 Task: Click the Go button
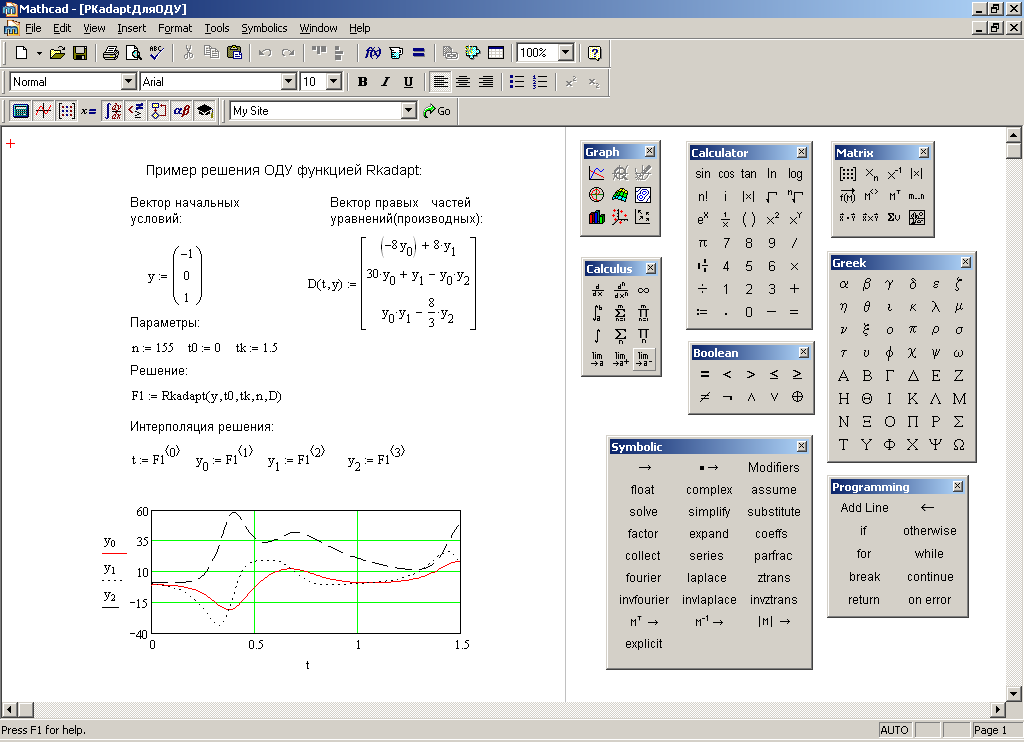[438, 111]
